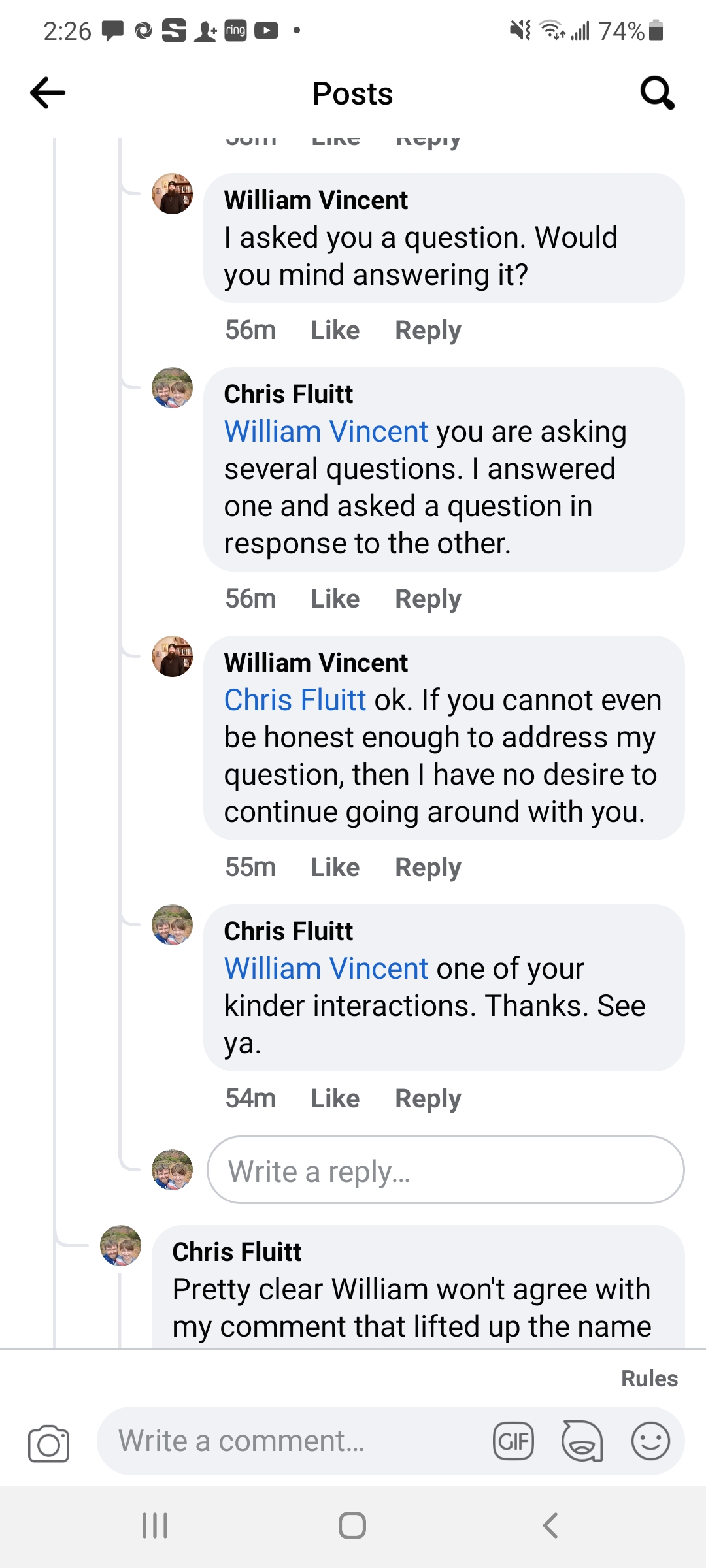Like Chris's 'several questions' comment
Viewport: 706px width, 1568px height.
(x=335, y=599)
